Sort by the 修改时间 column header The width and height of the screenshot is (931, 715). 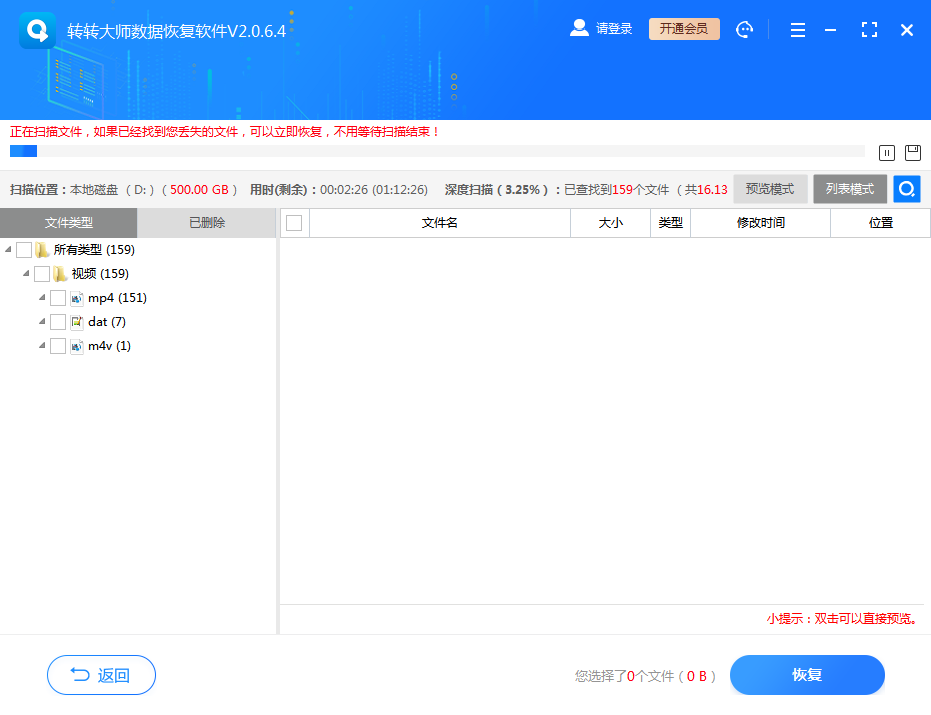point(760,223)
